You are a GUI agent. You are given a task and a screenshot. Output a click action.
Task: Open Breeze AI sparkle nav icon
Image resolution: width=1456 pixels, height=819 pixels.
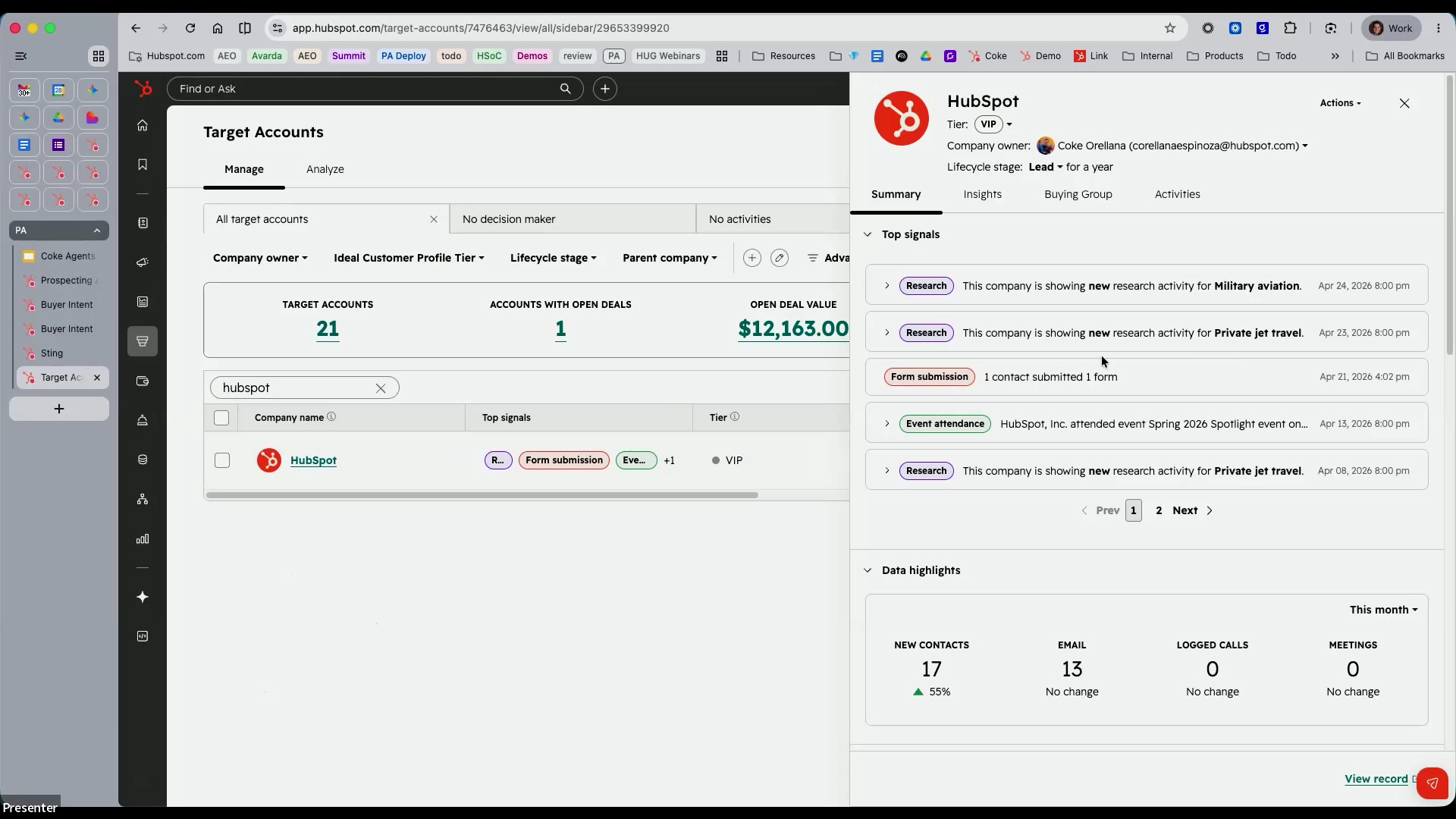(143, 598)
